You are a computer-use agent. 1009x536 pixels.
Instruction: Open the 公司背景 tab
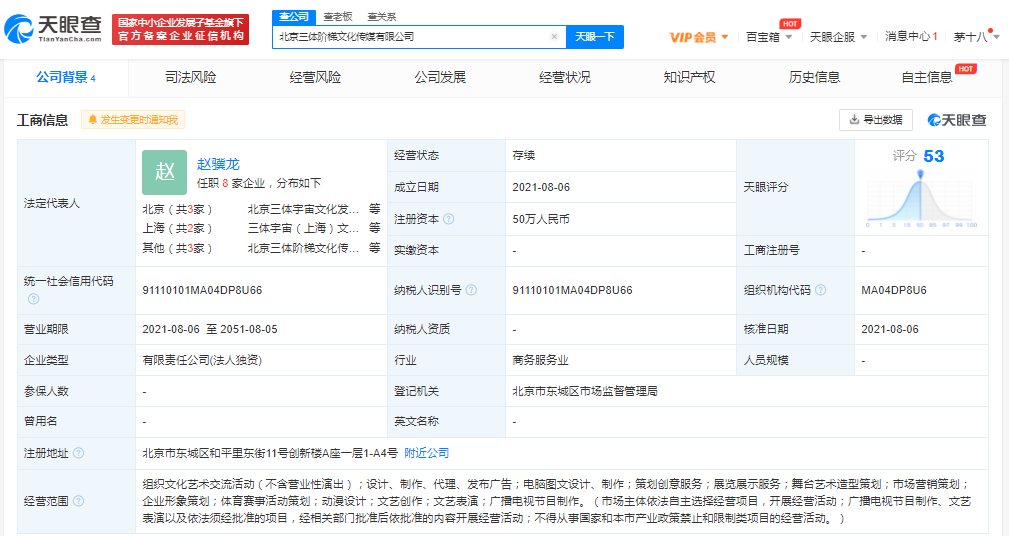(66, 78)
